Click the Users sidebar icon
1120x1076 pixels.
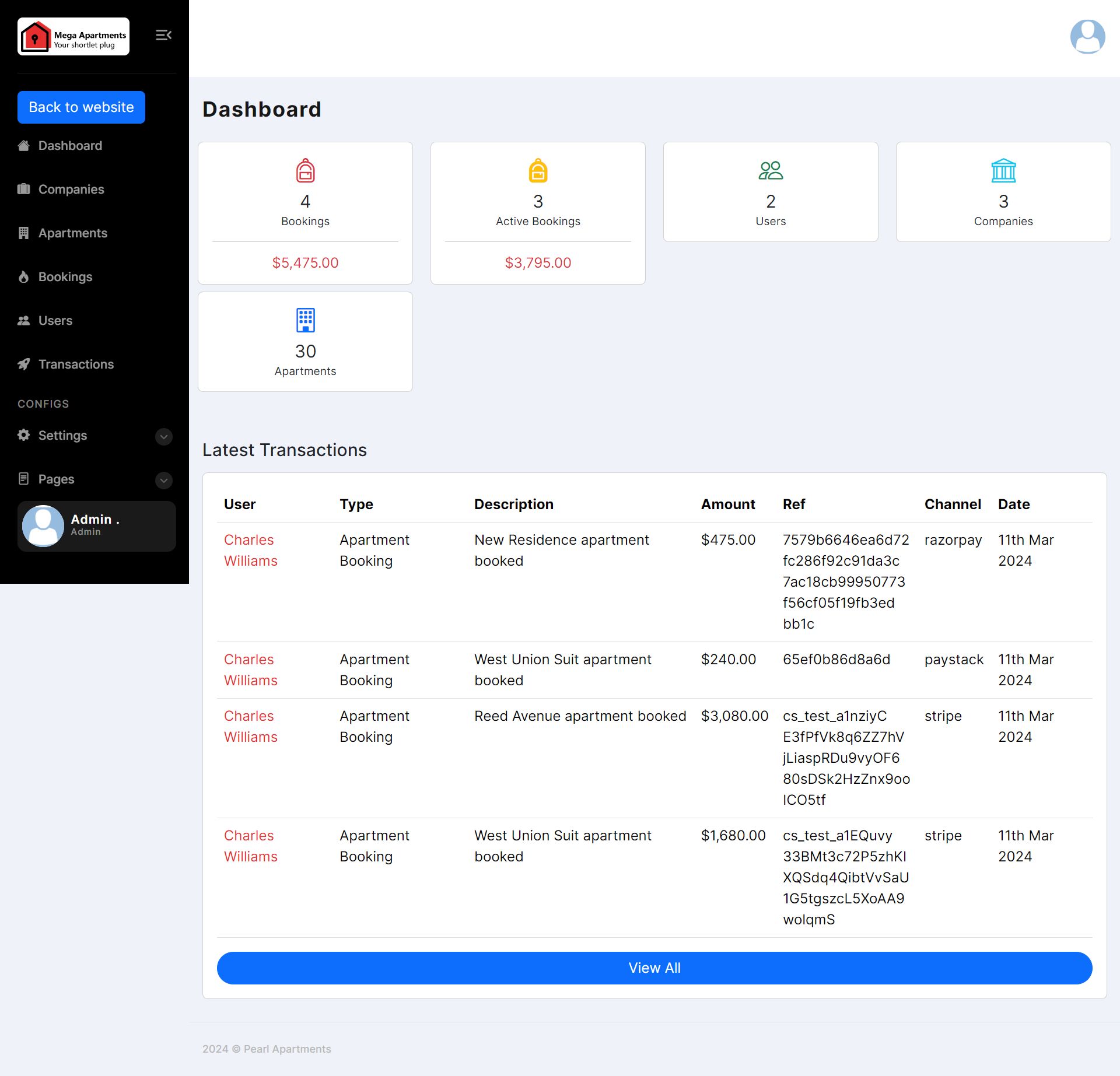[23, 320]
